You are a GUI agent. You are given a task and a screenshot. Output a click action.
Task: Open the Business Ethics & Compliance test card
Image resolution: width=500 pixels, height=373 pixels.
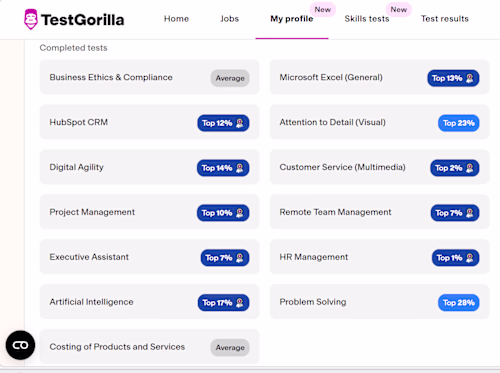coord(149,77)
